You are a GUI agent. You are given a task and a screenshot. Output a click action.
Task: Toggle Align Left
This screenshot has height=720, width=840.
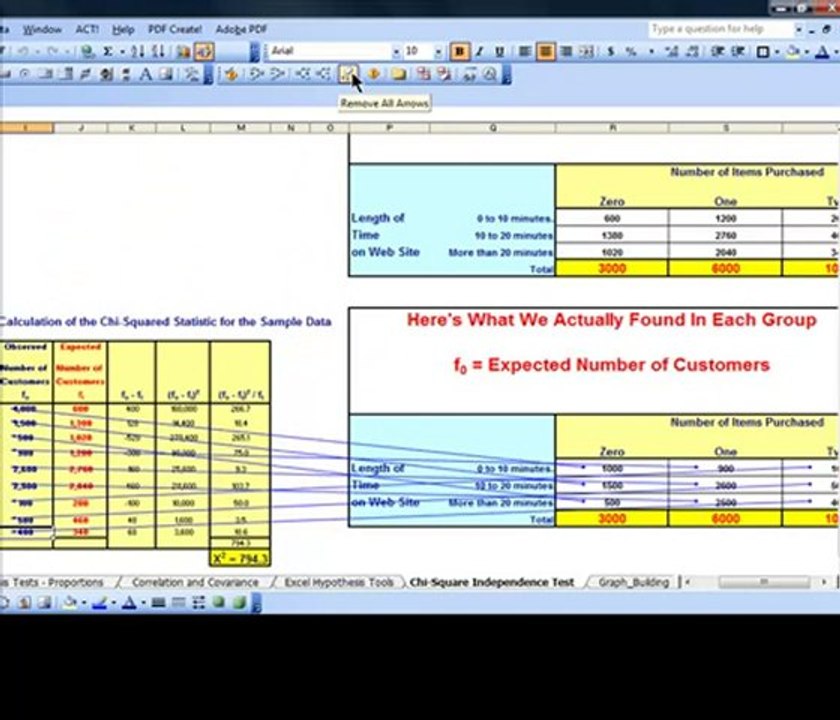tap(525, 51)
